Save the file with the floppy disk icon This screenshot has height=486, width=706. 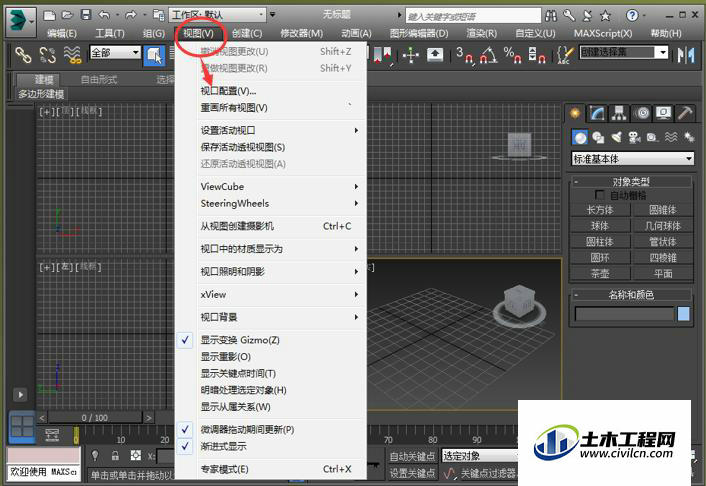pos(86,15)
